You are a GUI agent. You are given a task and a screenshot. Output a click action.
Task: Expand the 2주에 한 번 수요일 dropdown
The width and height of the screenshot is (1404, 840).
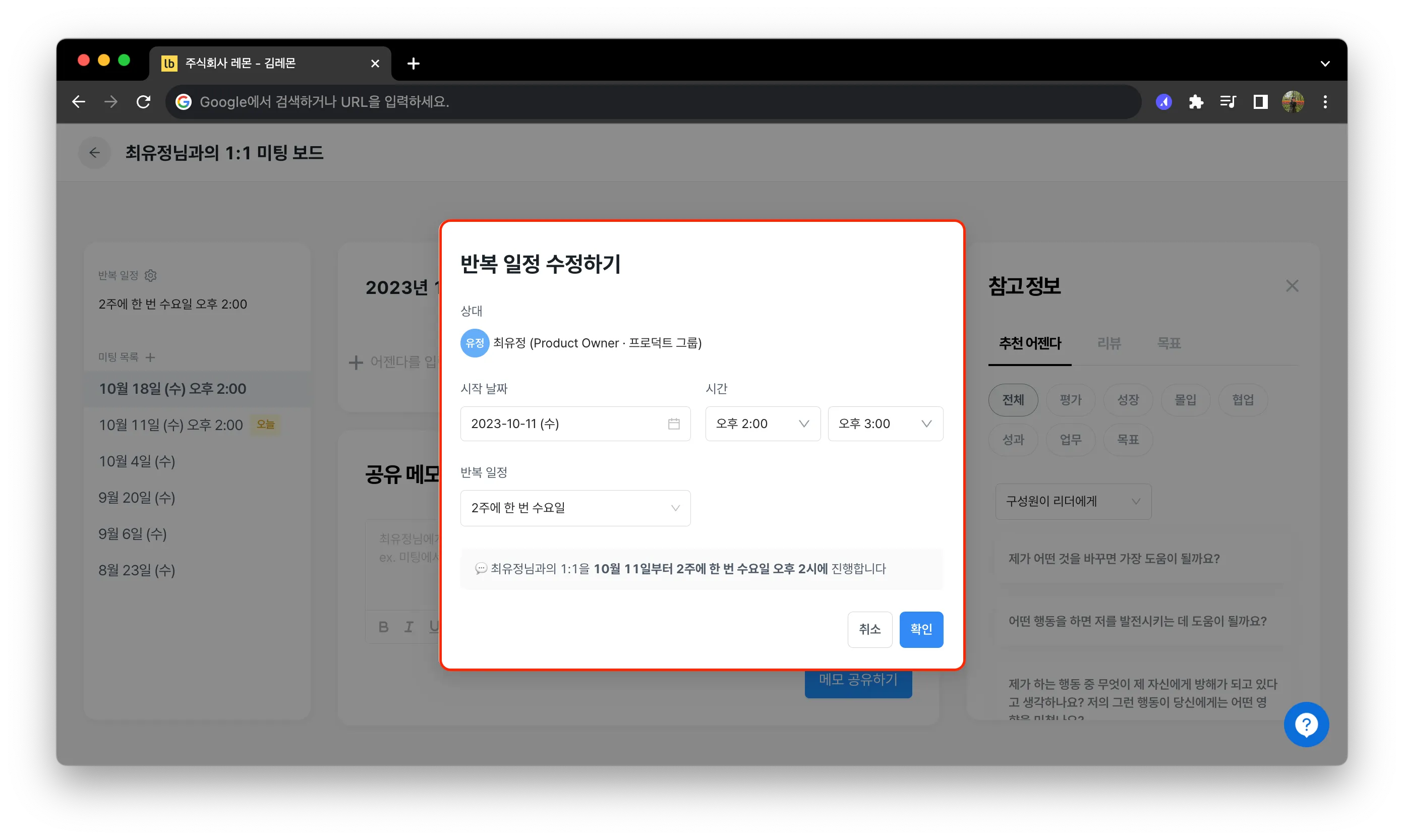click(575, 508)
